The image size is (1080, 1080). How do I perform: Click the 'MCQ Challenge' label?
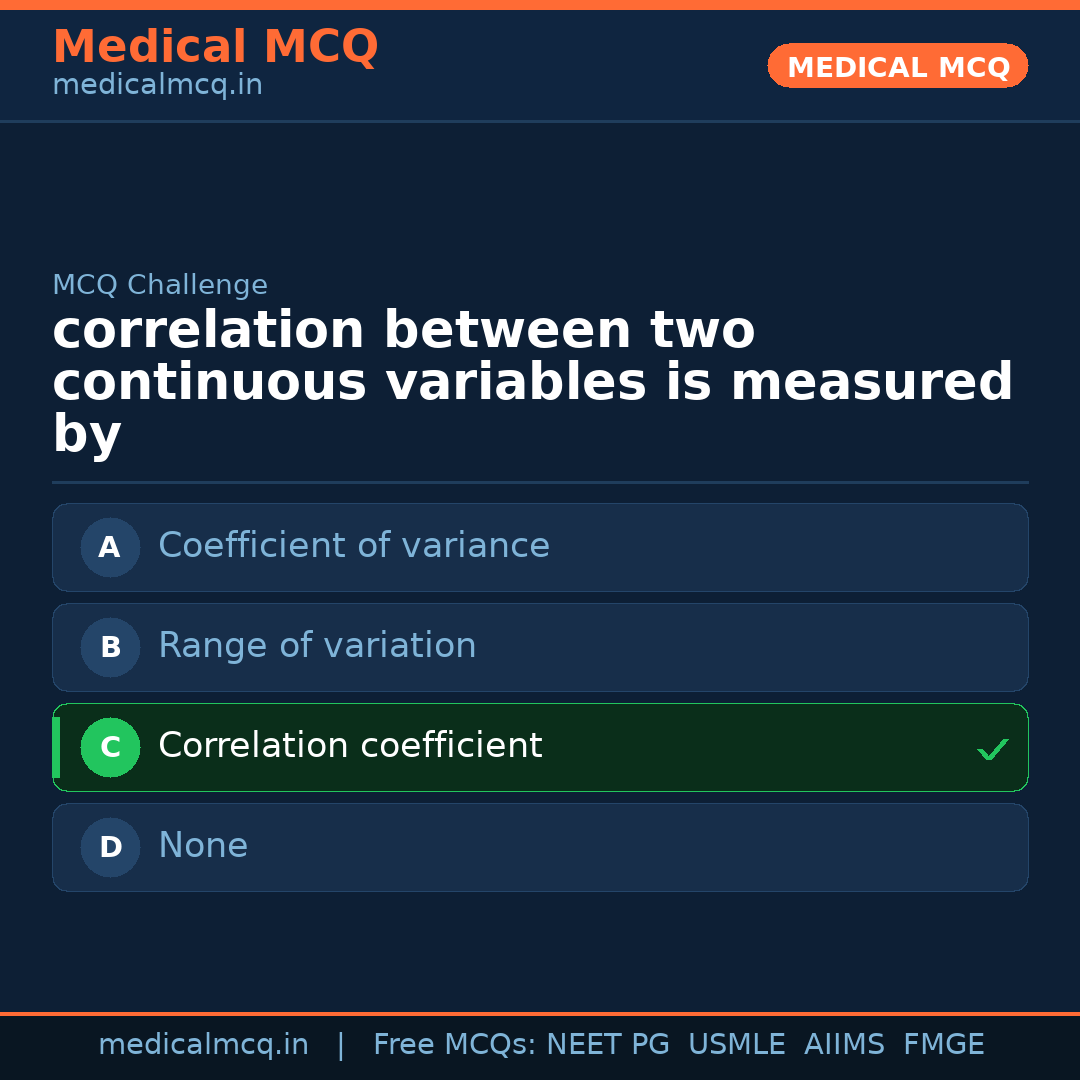click(x=160, y=285)
